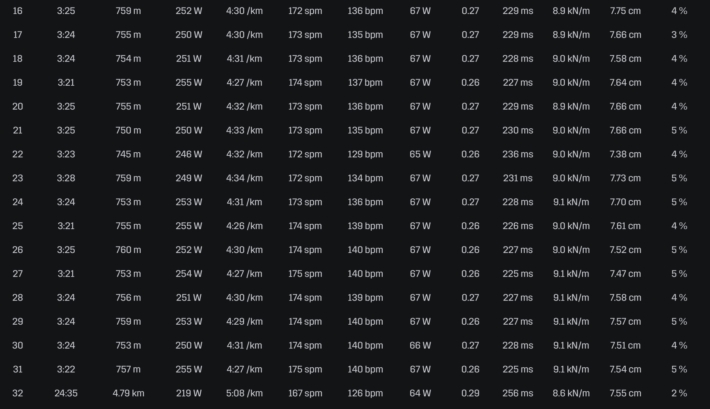Screen dimensions: 710x409
Task: Select lap 28 row number
Action: [x=17, y=298]
